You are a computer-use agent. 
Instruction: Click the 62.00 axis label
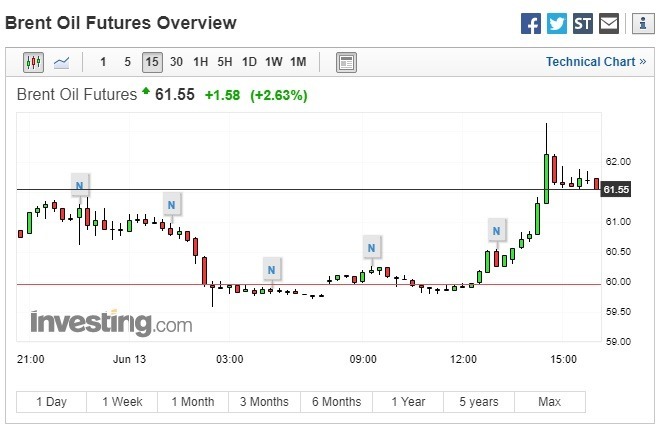point(618,161)
